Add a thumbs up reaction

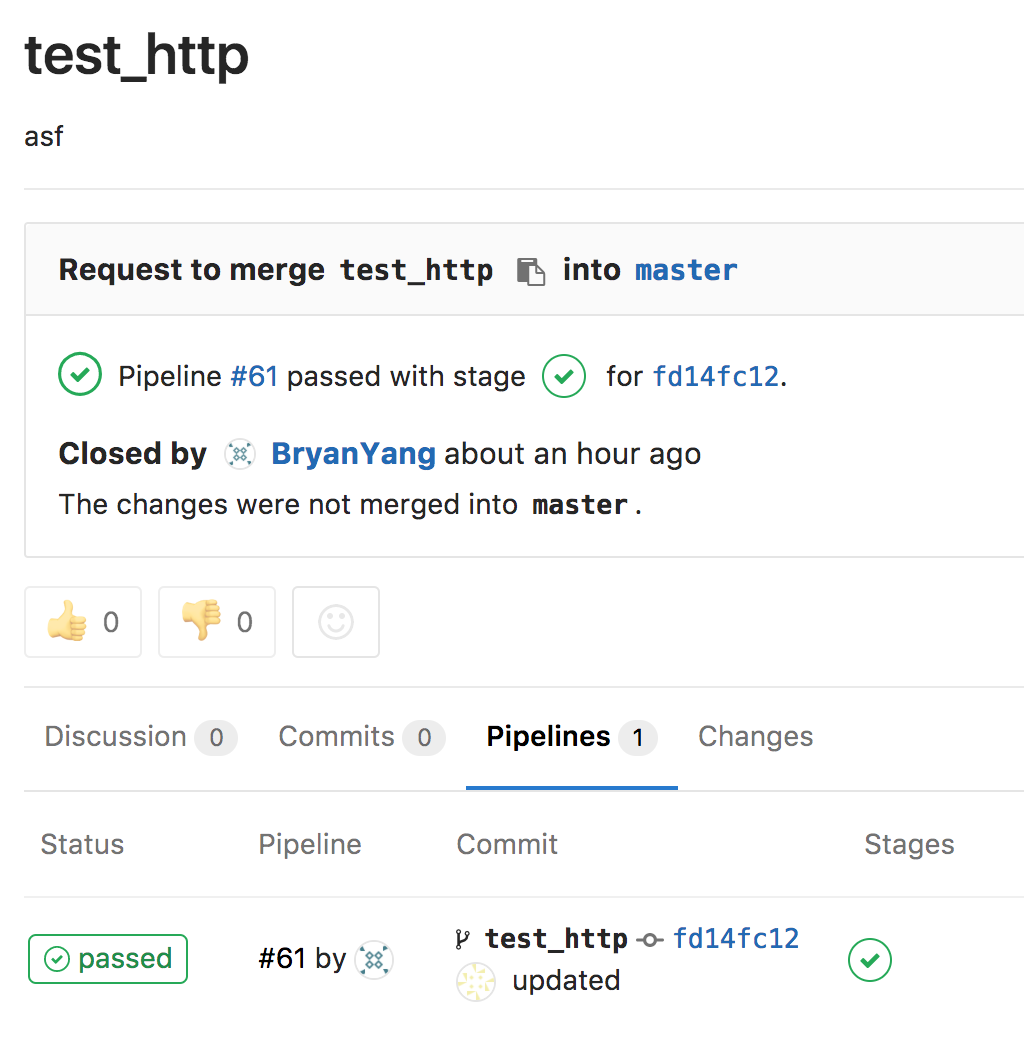[x=83, y=622]
